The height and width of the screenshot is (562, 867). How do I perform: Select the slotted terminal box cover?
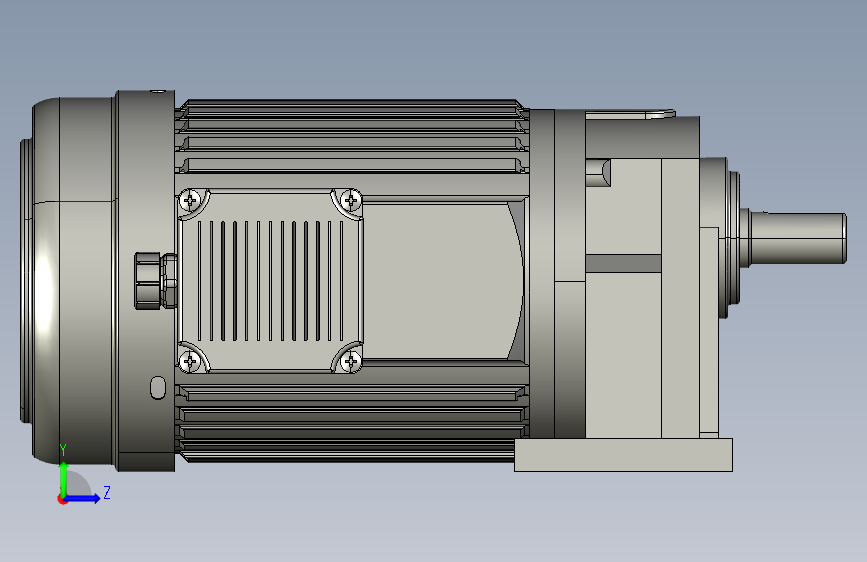(270, 280)
